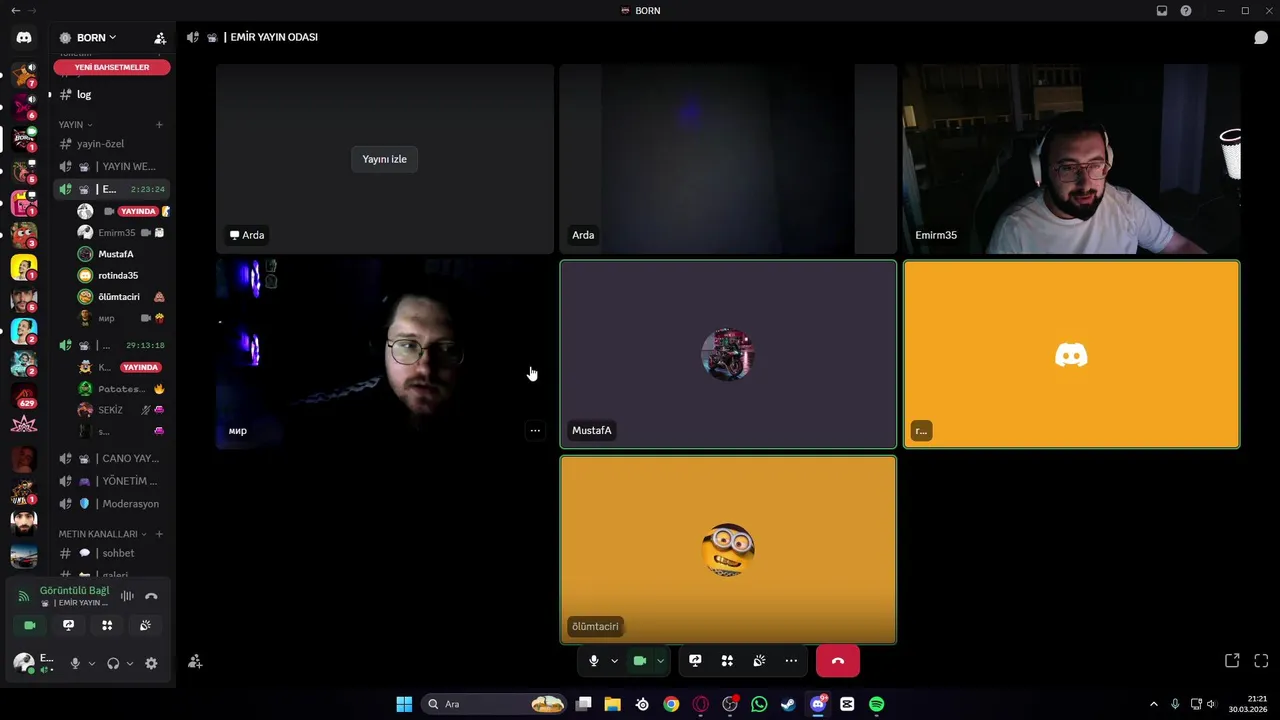1280x720 pixels.
Task: Open more options ellipsis in call toolbar
Action: (x=791, y=661)
